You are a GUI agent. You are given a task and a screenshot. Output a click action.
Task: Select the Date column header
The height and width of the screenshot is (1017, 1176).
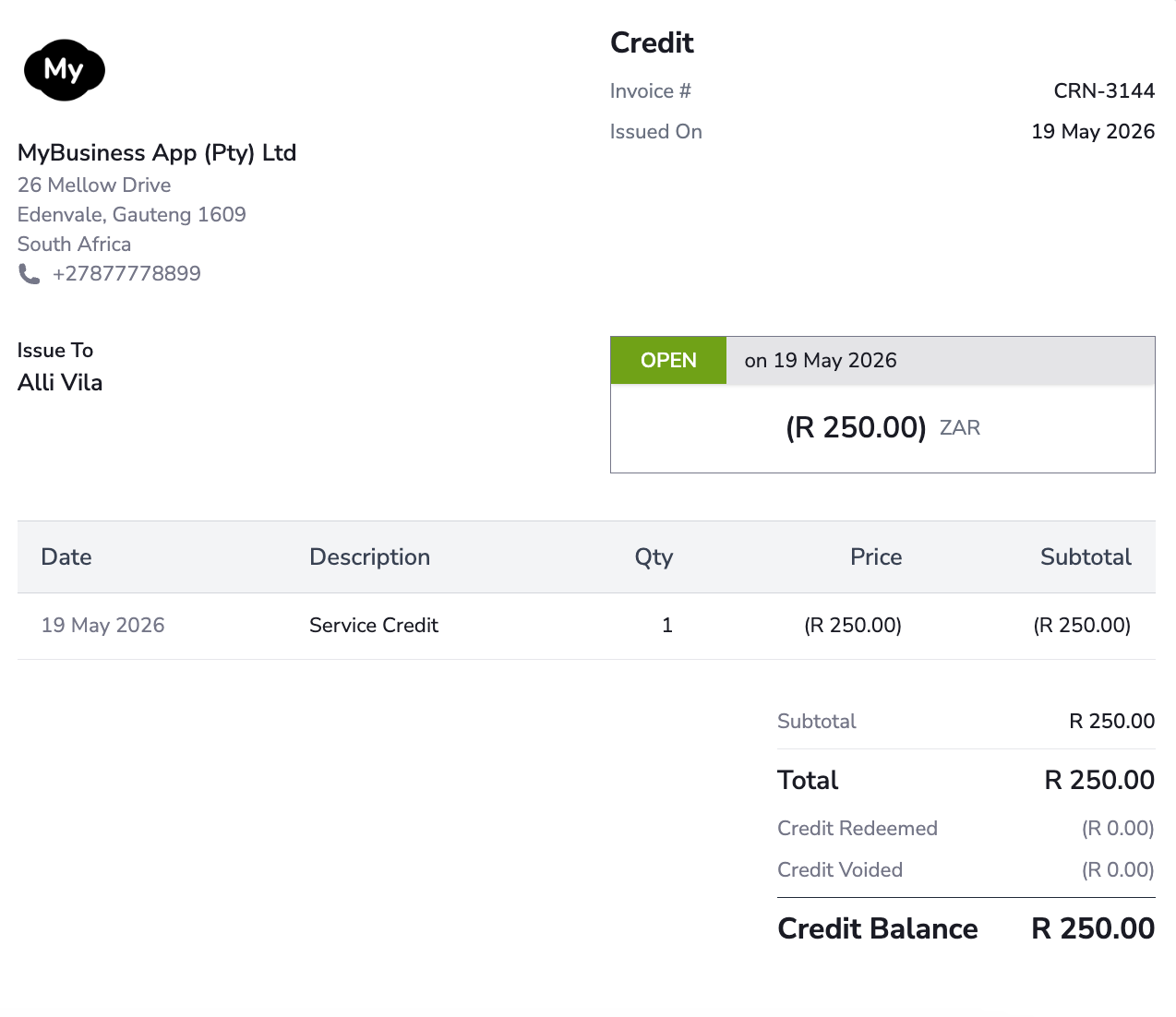[x=66, y=556]
